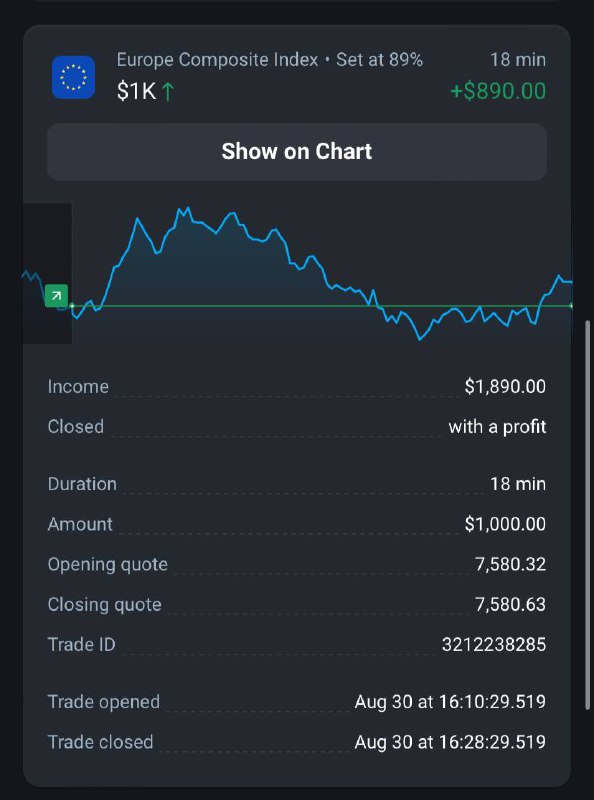
Task: Click the green up arrow beside $1K
Action: (168, 92)
